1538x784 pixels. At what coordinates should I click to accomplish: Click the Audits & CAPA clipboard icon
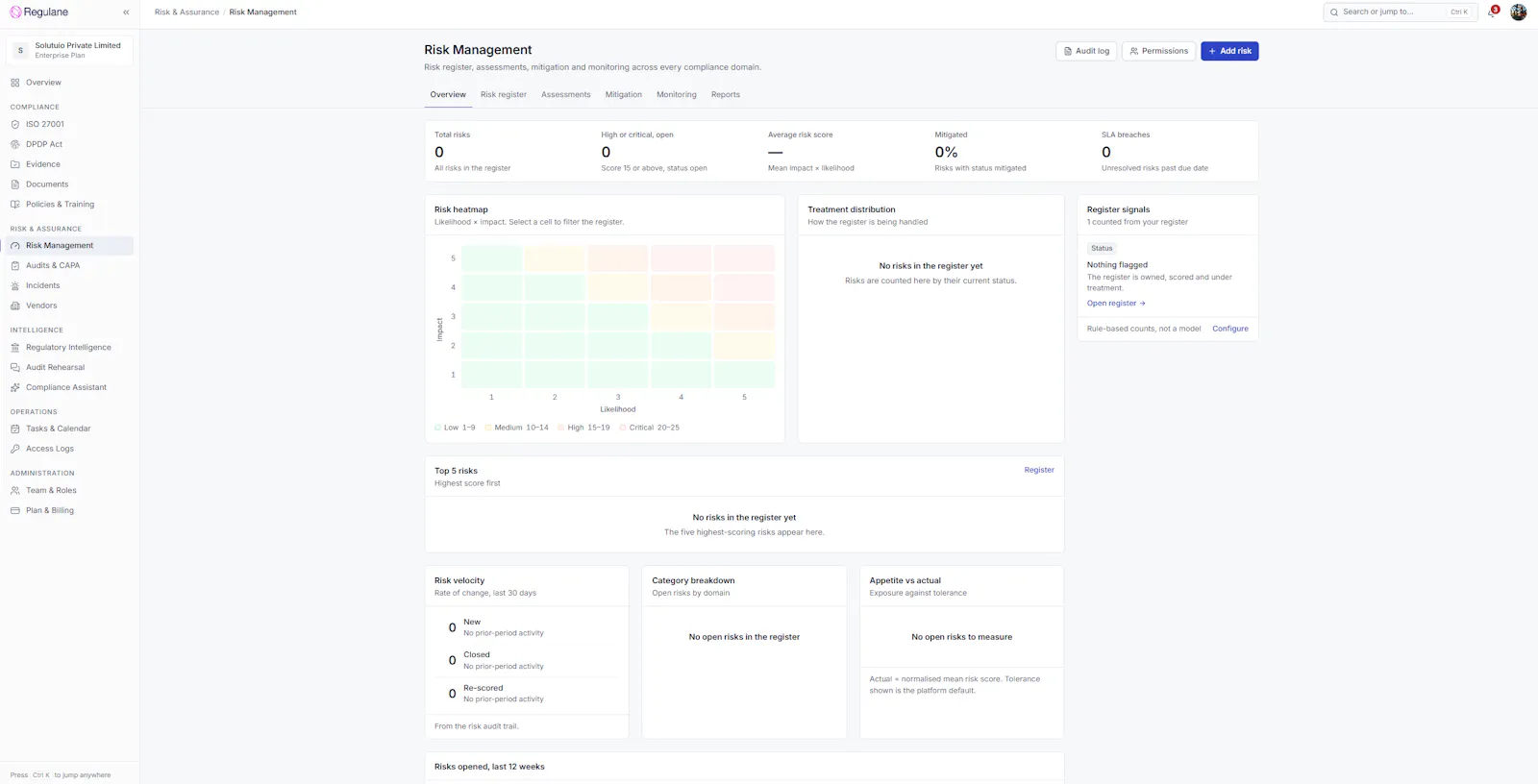tap(15, 266)
